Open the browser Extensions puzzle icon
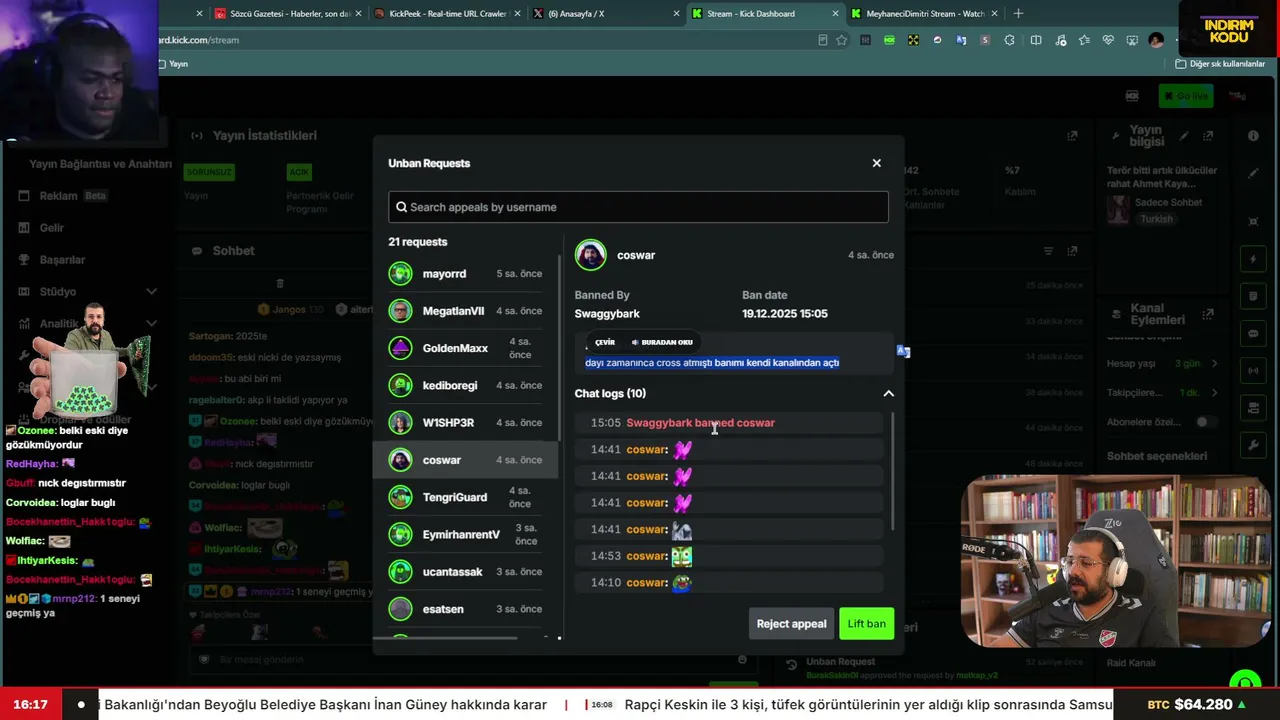 1009,40
